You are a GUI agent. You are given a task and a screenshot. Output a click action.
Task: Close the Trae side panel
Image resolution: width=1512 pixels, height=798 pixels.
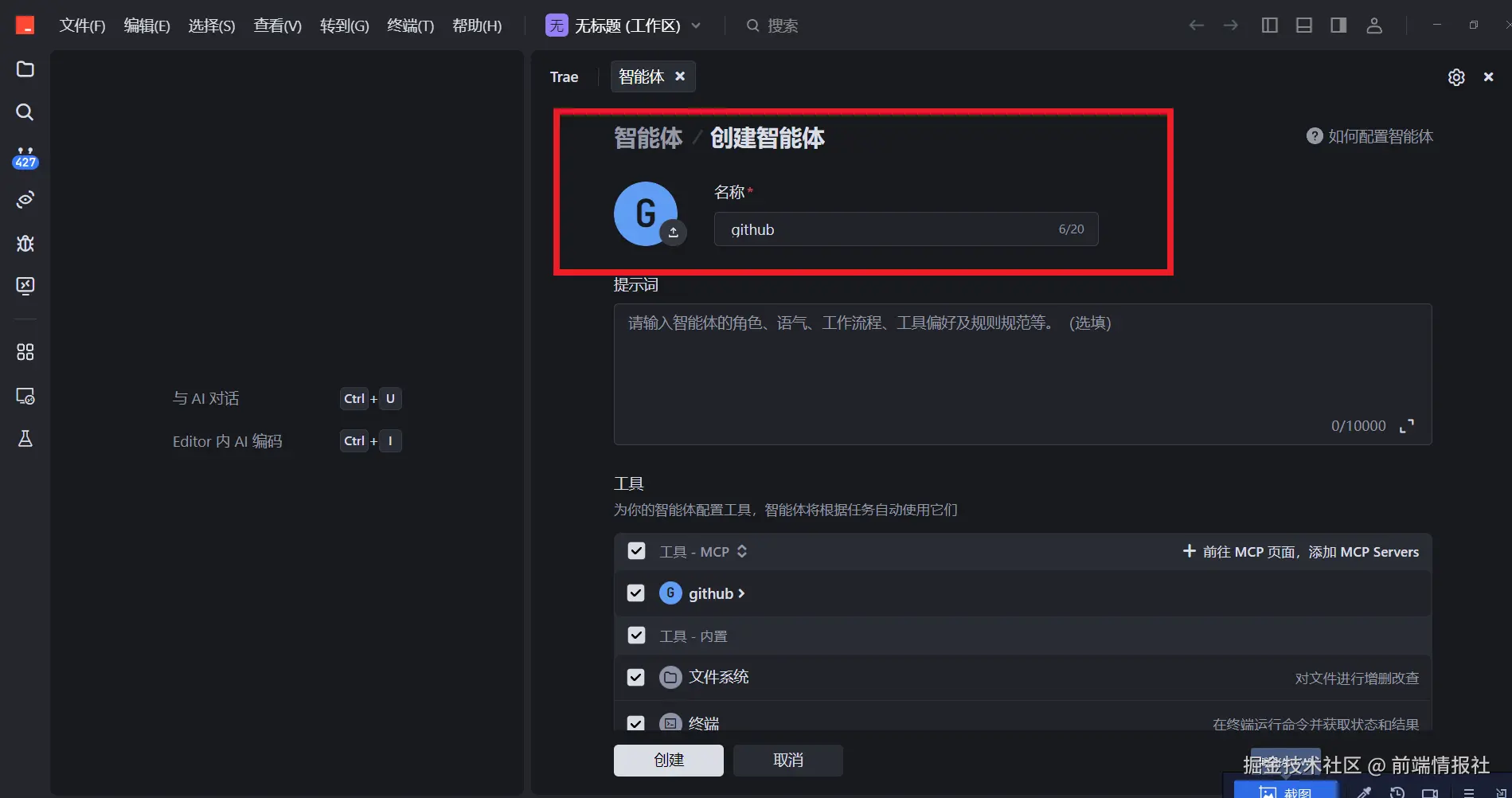[x=1488, y=77]
